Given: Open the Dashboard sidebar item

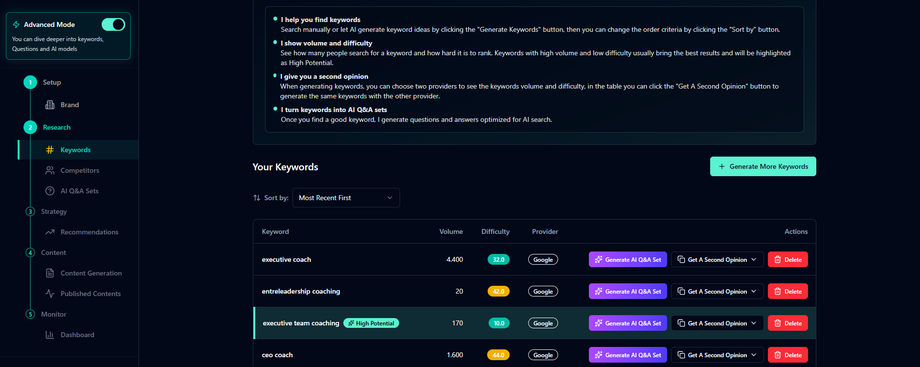Looking at the screenshot, I should coord(77,335).
